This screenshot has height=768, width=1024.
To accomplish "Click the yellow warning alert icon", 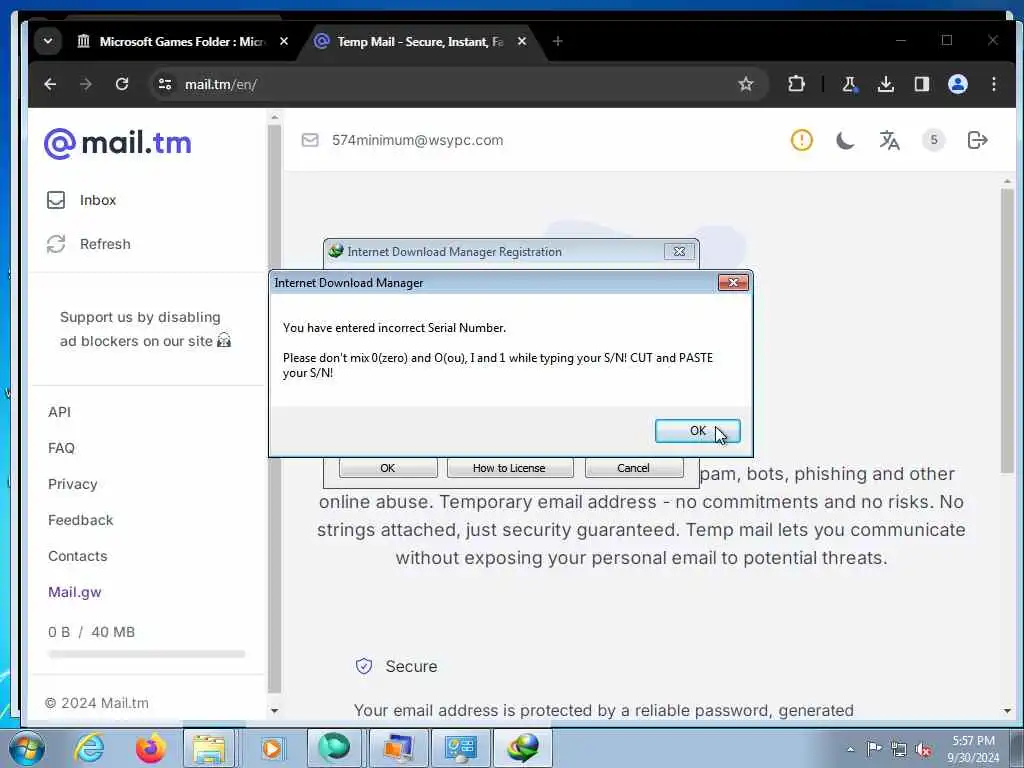I will click(801, 140).
